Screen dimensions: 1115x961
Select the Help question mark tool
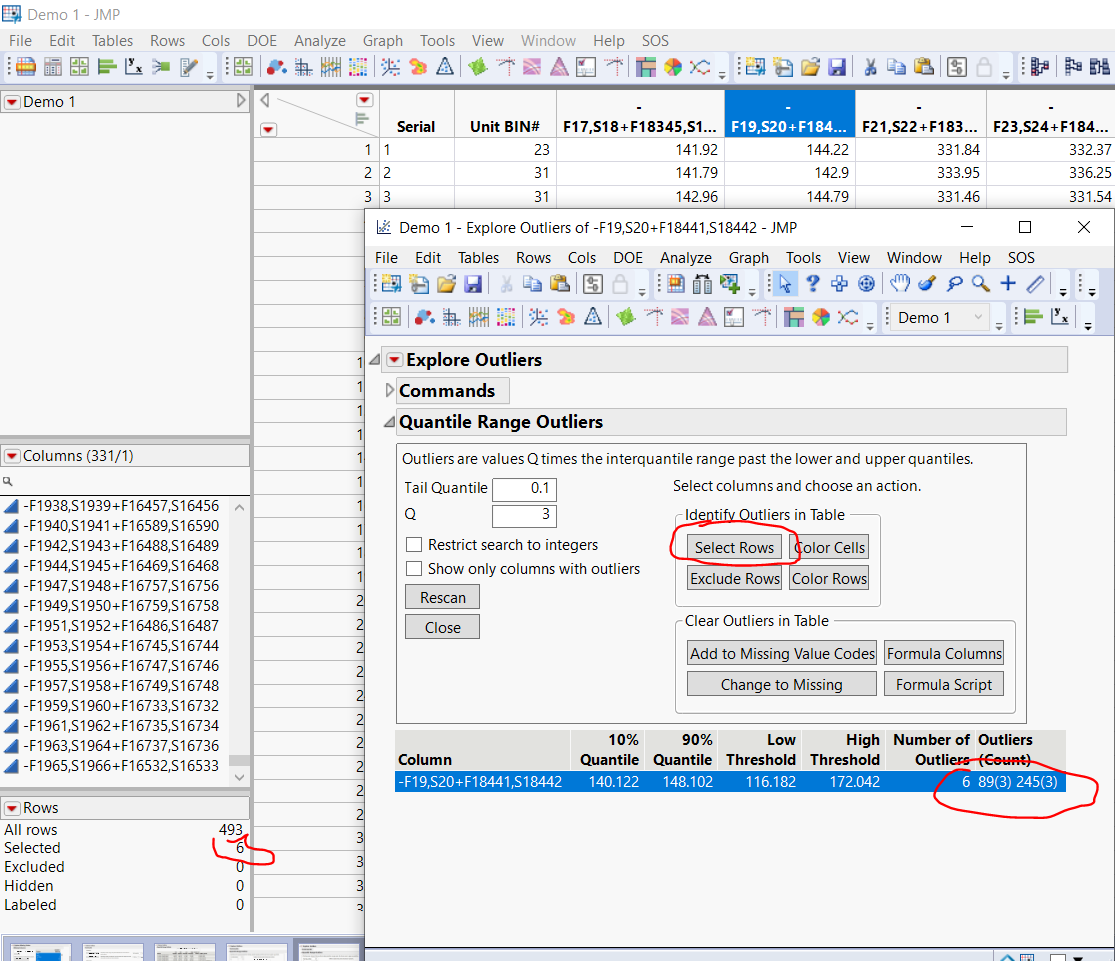point(812,283)
